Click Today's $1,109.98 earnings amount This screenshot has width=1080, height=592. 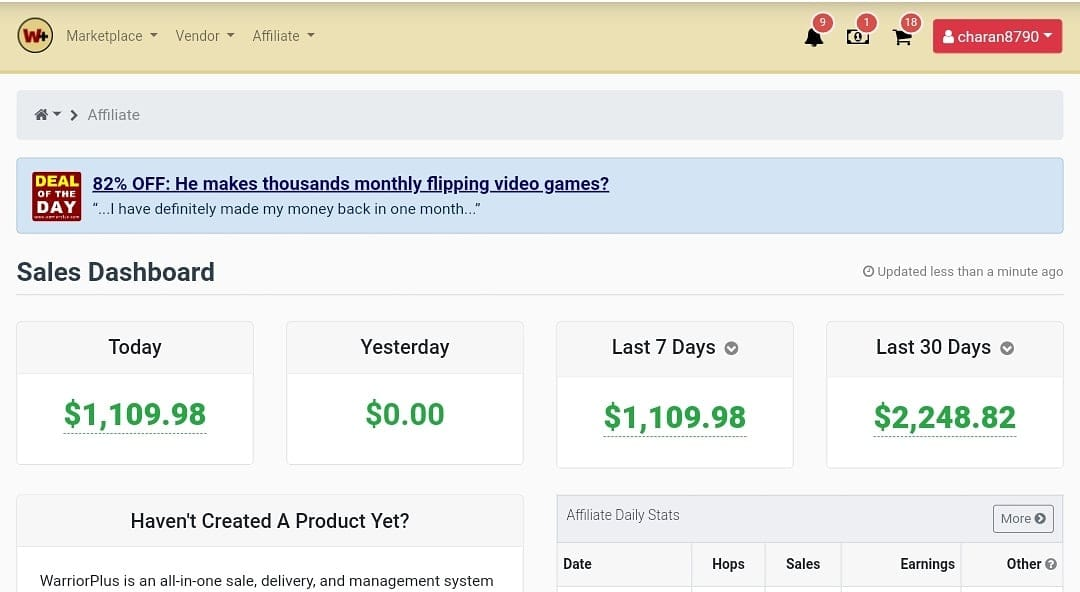click(x=135, y=414)
